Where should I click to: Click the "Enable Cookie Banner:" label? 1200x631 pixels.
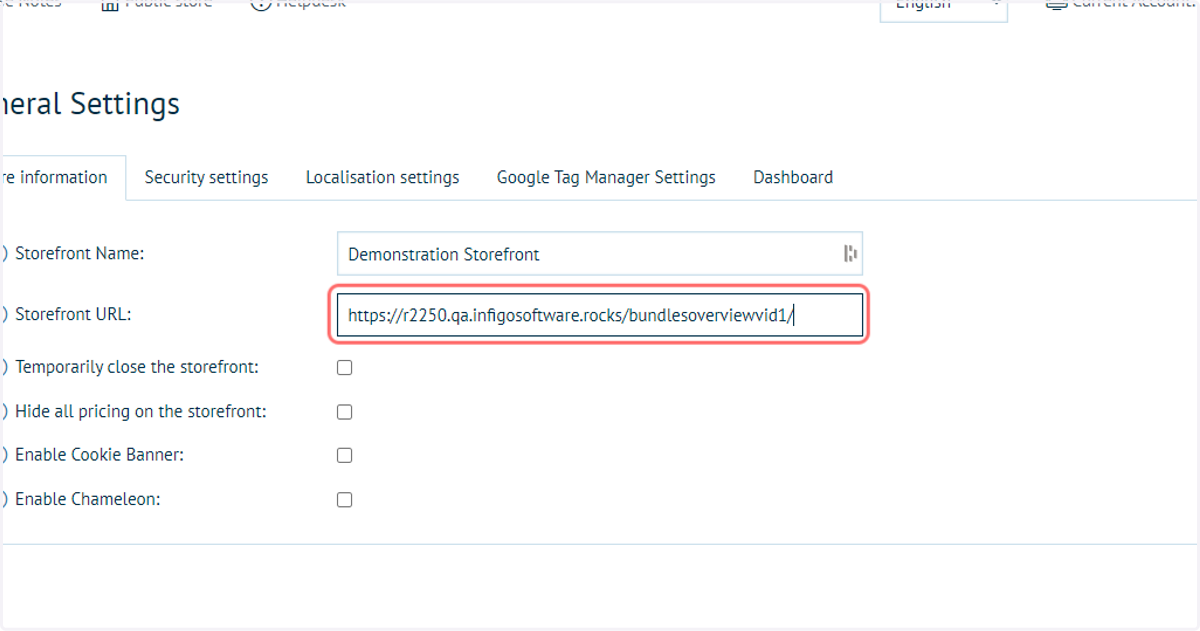100,455
